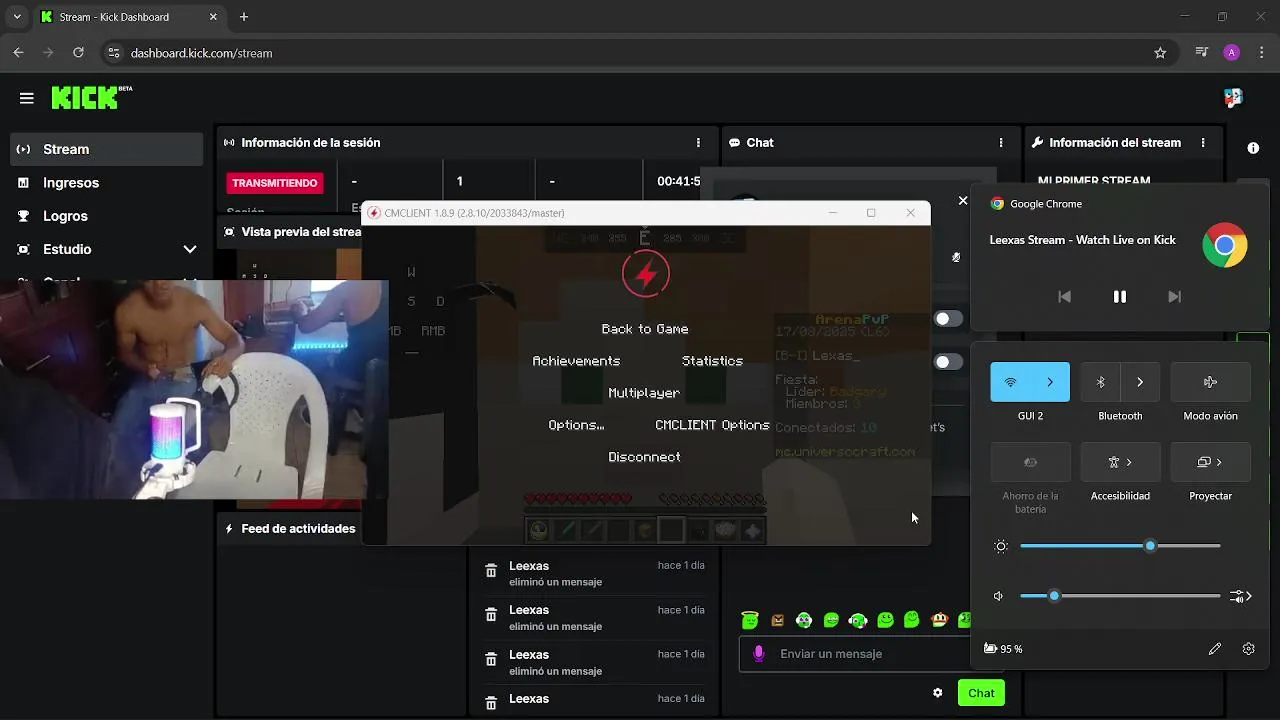Click the purple microphone icon in chat box
Image resolution: width=1280 pixels, height=720 pixels.
tap(759, 653)
